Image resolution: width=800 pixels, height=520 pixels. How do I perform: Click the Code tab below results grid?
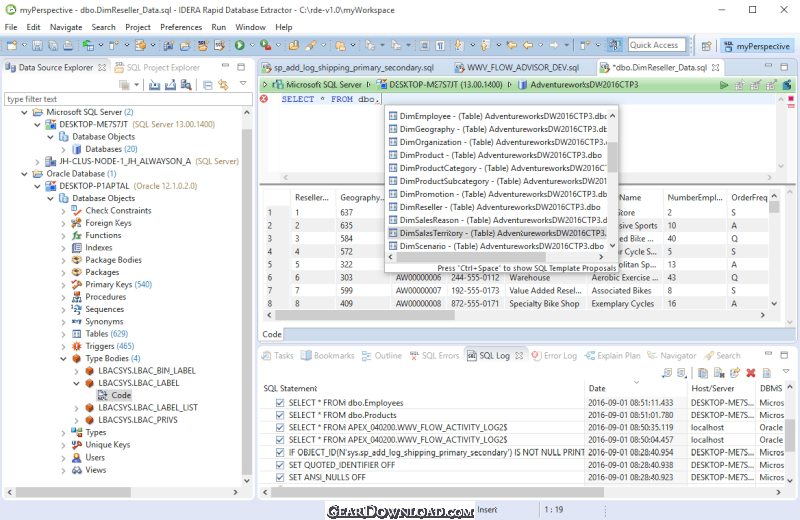(x=272, y=334)
